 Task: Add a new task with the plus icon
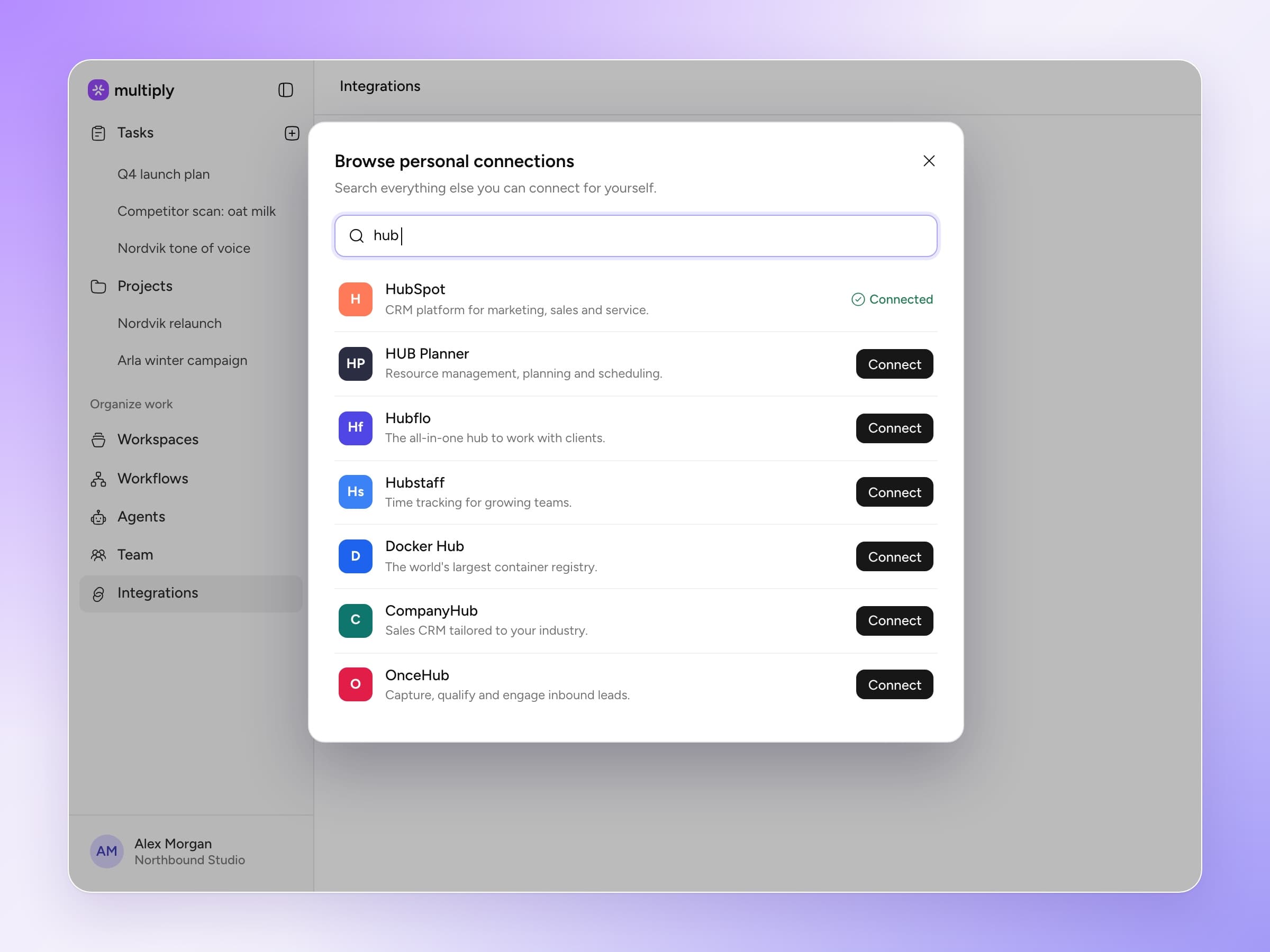coord(292,133)
